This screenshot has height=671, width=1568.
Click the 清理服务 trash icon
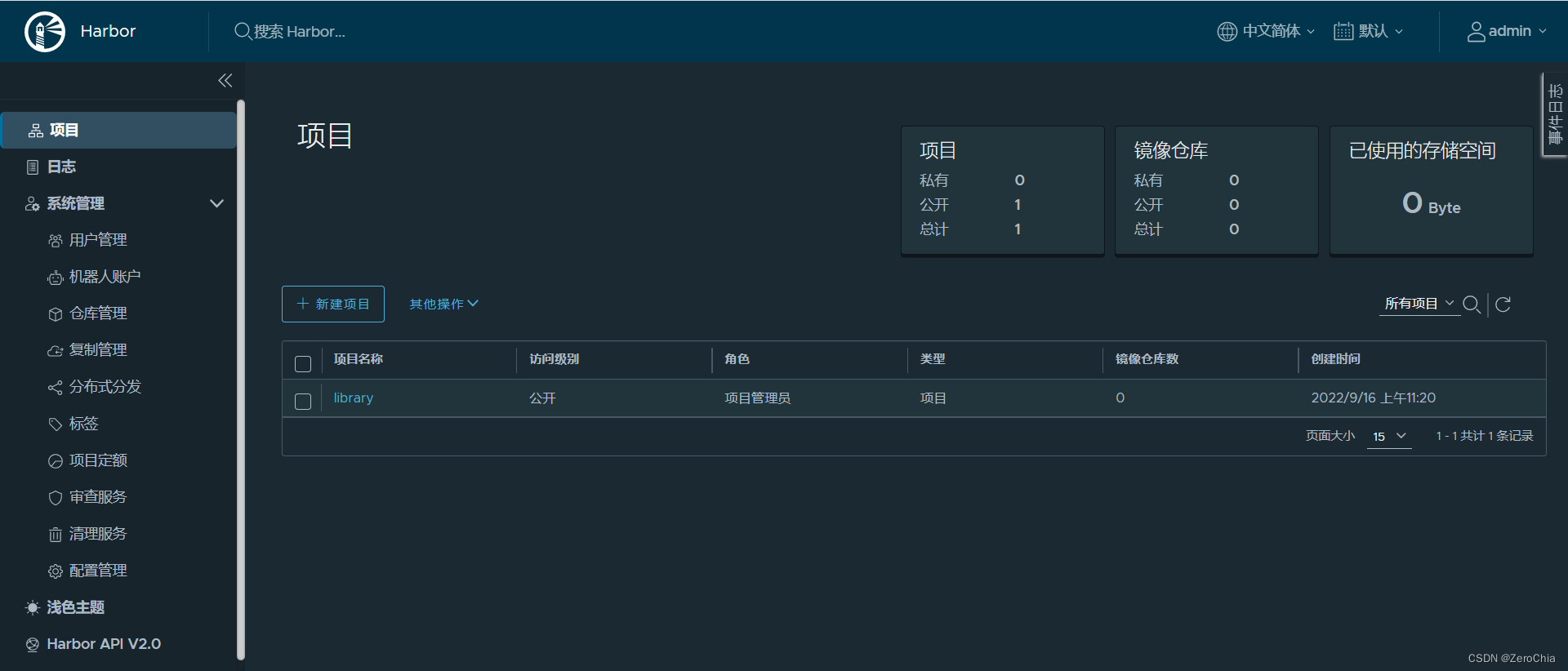pos(56,535)
